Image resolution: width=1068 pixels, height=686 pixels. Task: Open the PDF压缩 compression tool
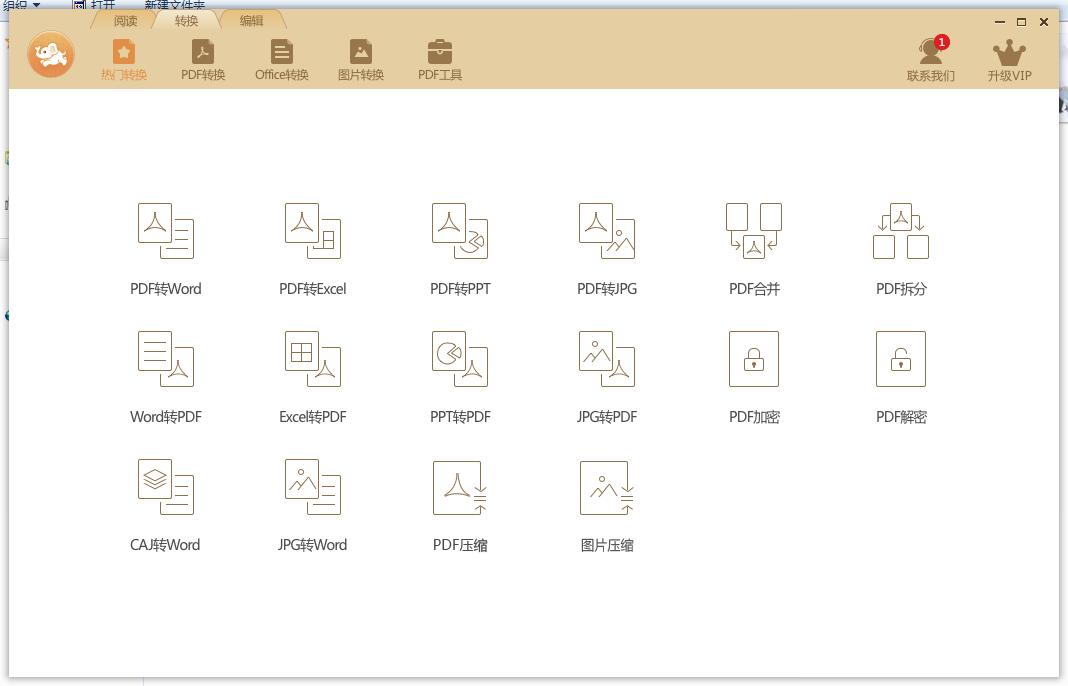[460, 487]
